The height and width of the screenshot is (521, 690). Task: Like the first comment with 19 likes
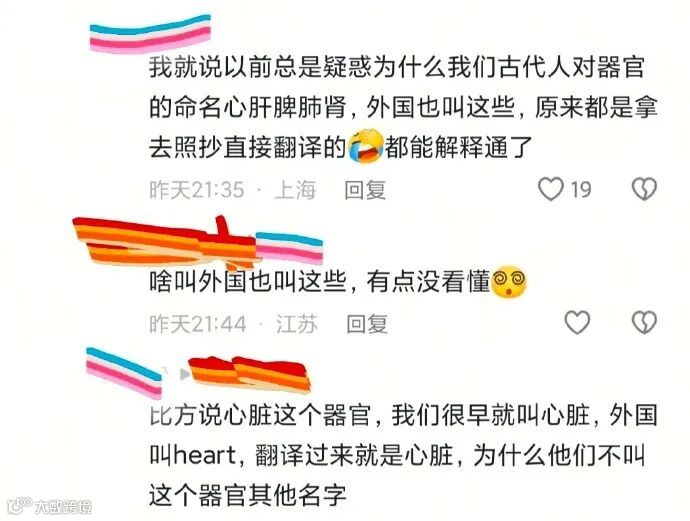click(551, 189)
